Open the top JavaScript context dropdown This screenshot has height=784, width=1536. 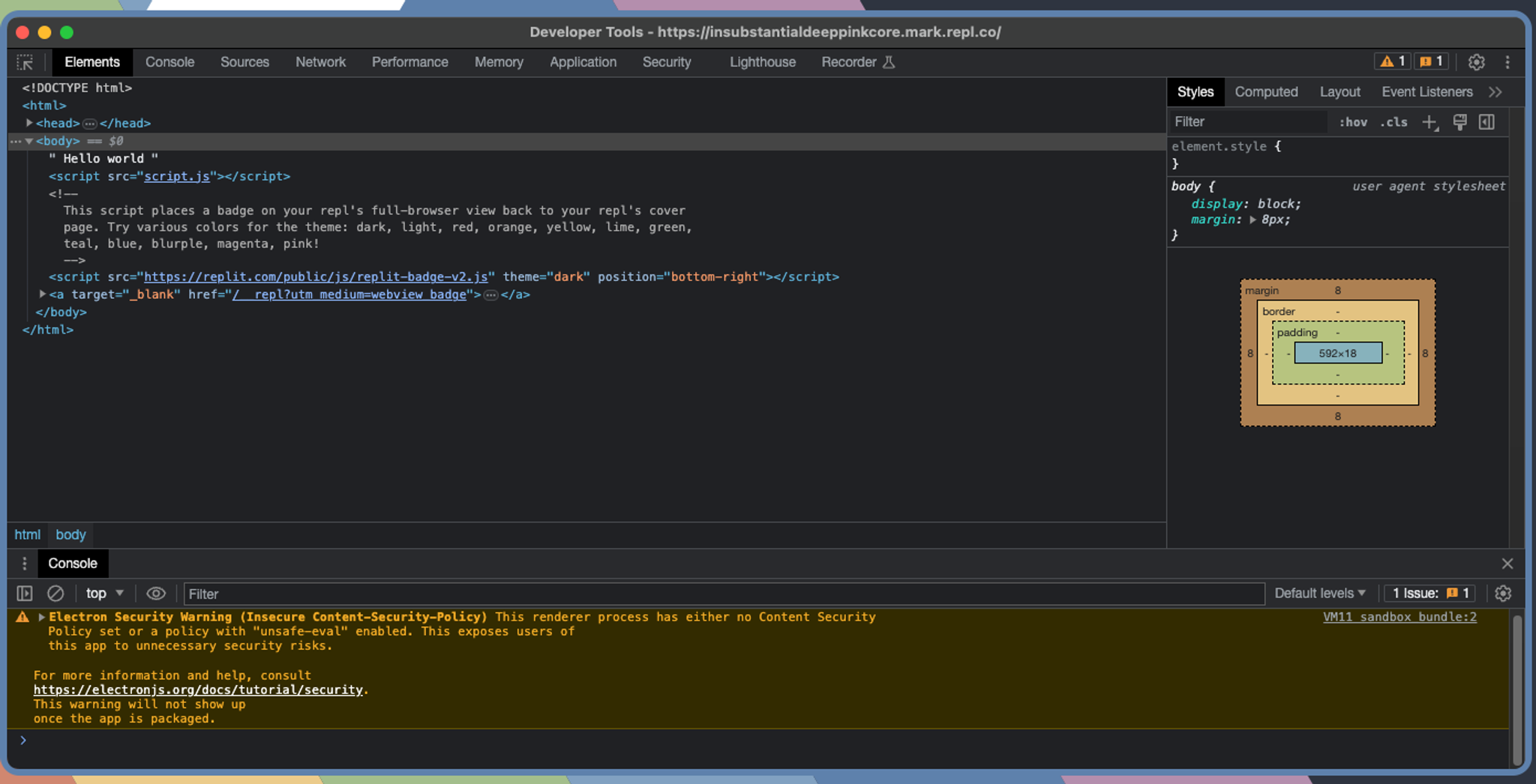[104, 594]
